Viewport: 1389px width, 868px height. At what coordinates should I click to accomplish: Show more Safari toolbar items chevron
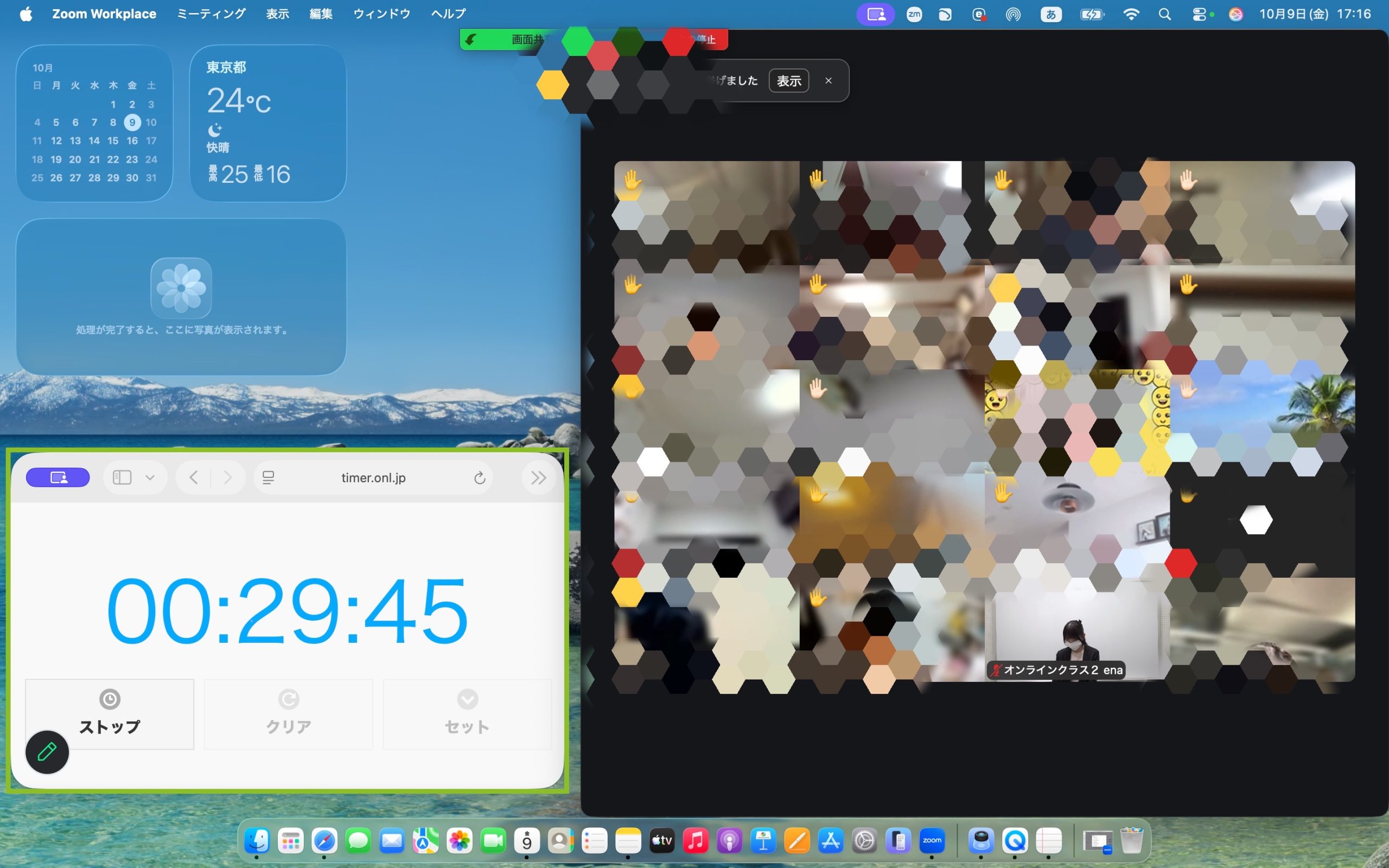click(x=538, y=477)
